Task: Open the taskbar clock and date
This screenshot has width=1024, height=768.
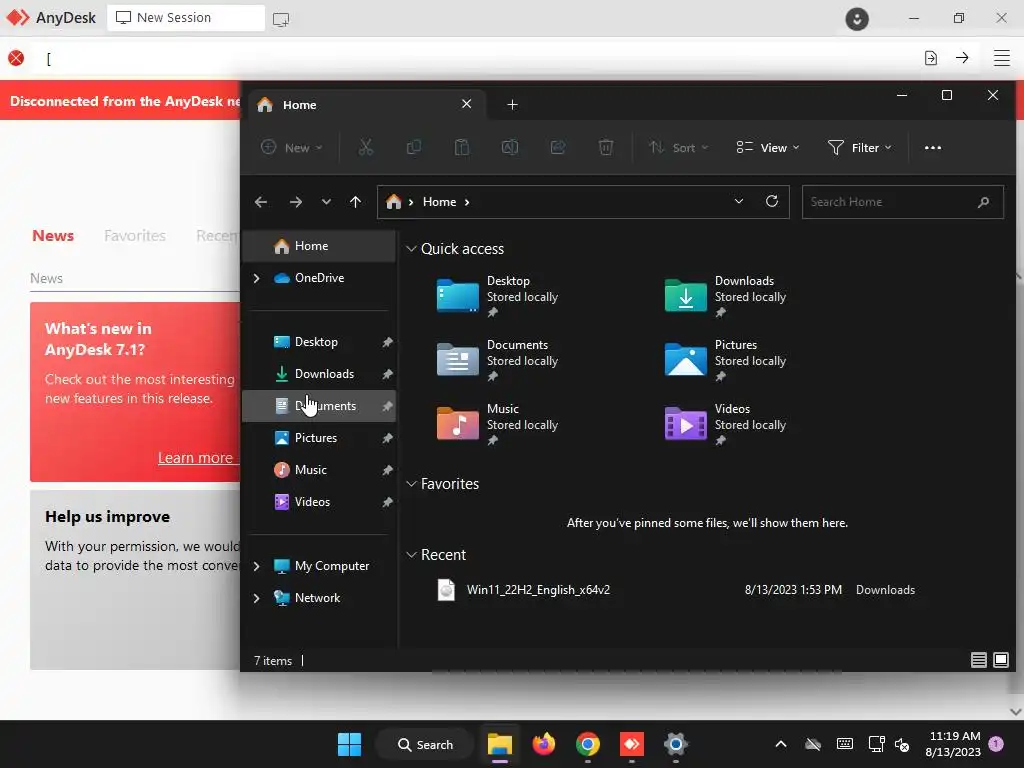Action: click(953, 744)
